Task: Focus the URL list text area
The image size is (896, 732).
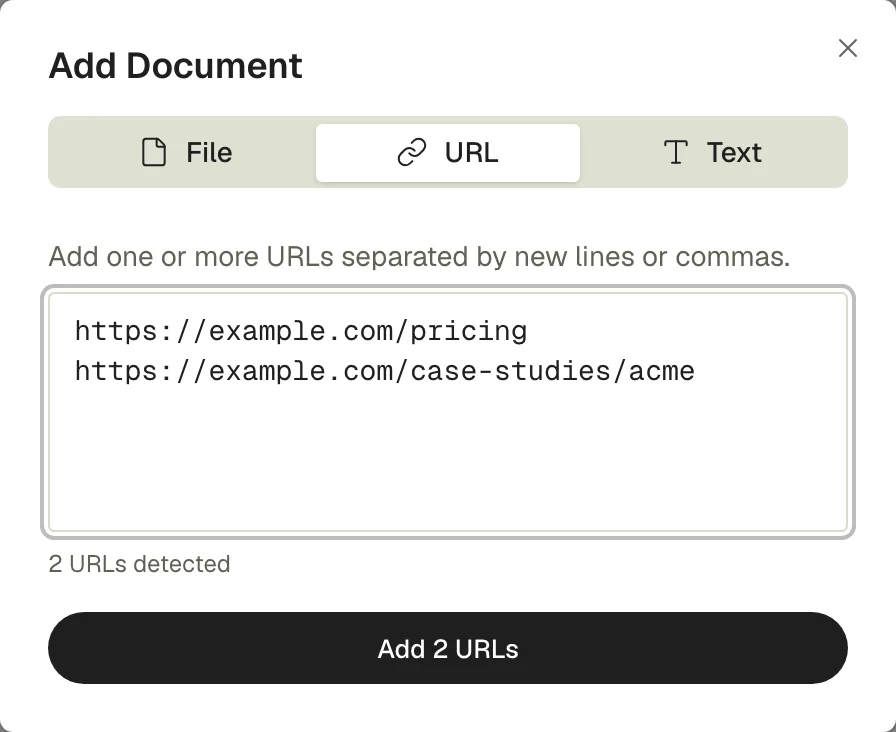Action: [448, 412]
